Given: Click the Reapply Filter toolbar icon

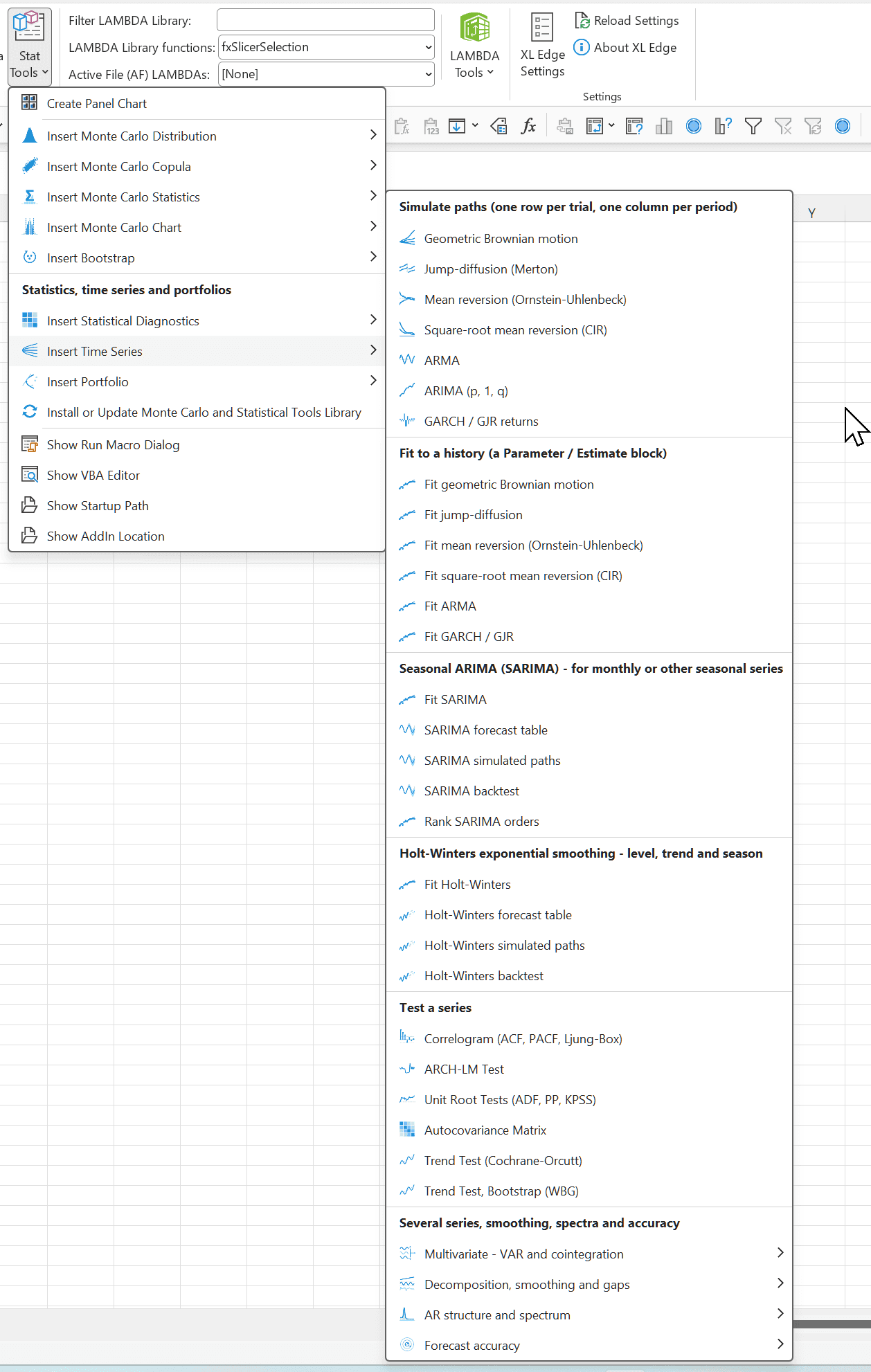Looking at the screenshot, I should [x=813, y=126].
